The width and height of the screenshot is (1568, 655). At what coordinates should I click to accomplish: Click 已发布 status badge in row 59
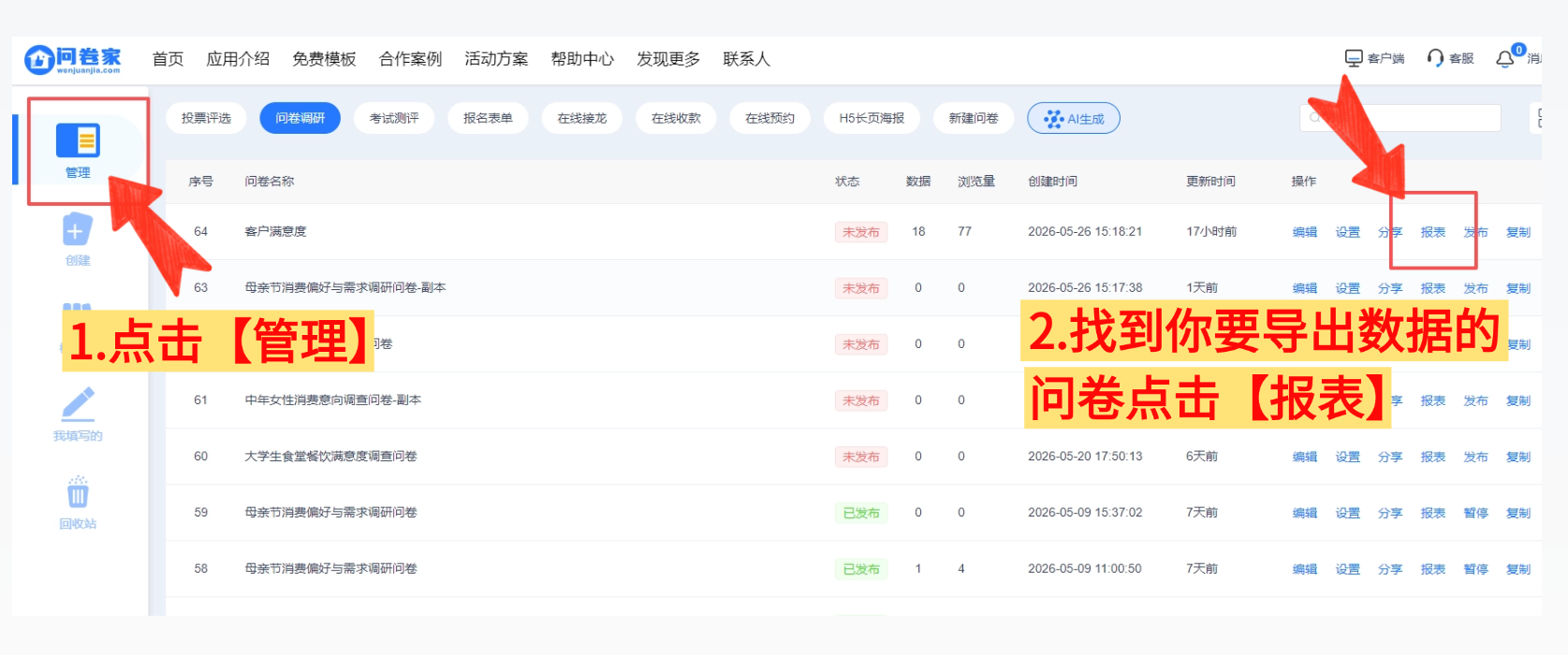(861, 513)
